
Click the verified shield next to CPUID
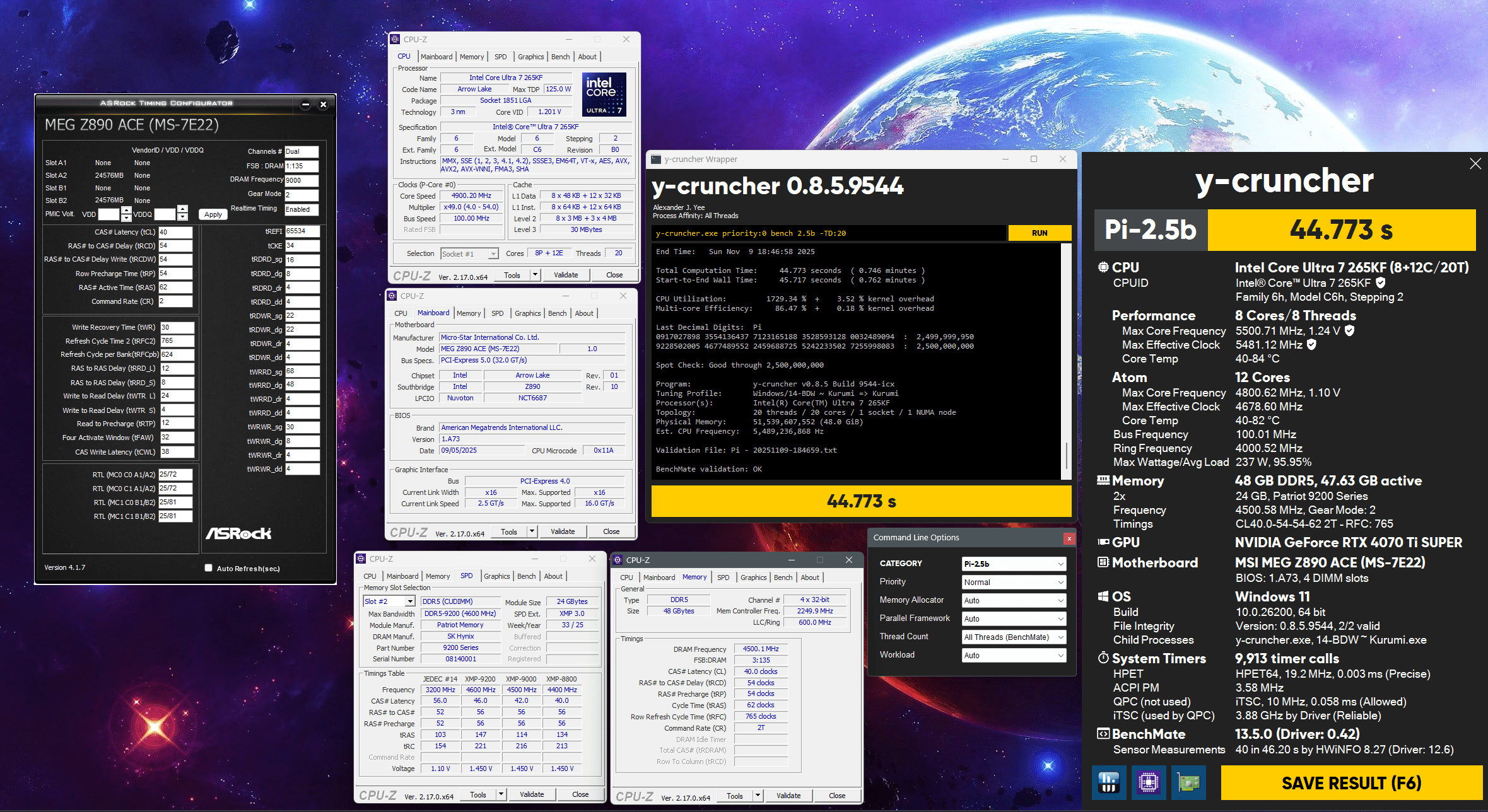(1381, 282)
